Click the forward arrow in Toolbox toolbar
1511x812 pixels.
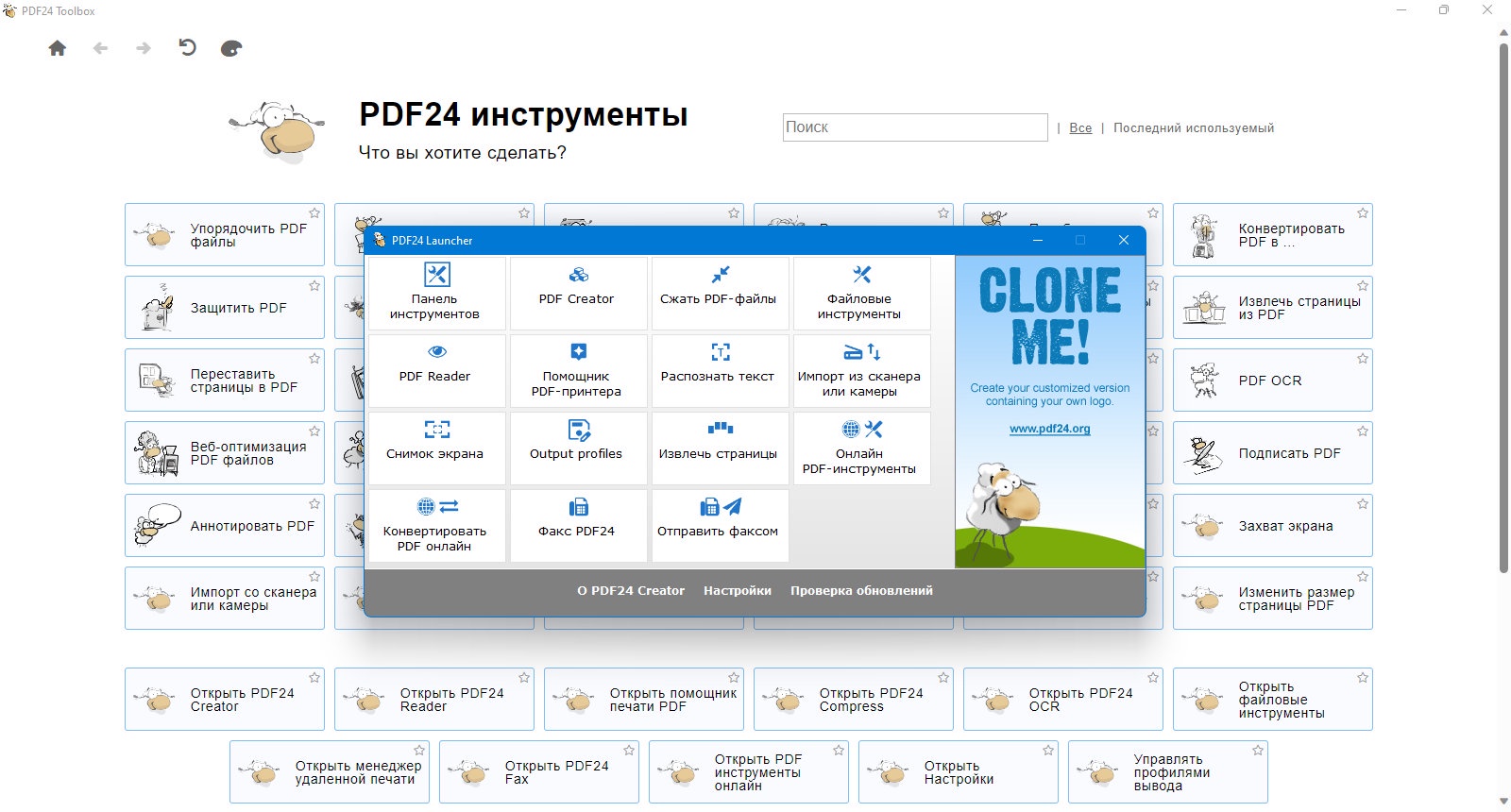point(144,48)
